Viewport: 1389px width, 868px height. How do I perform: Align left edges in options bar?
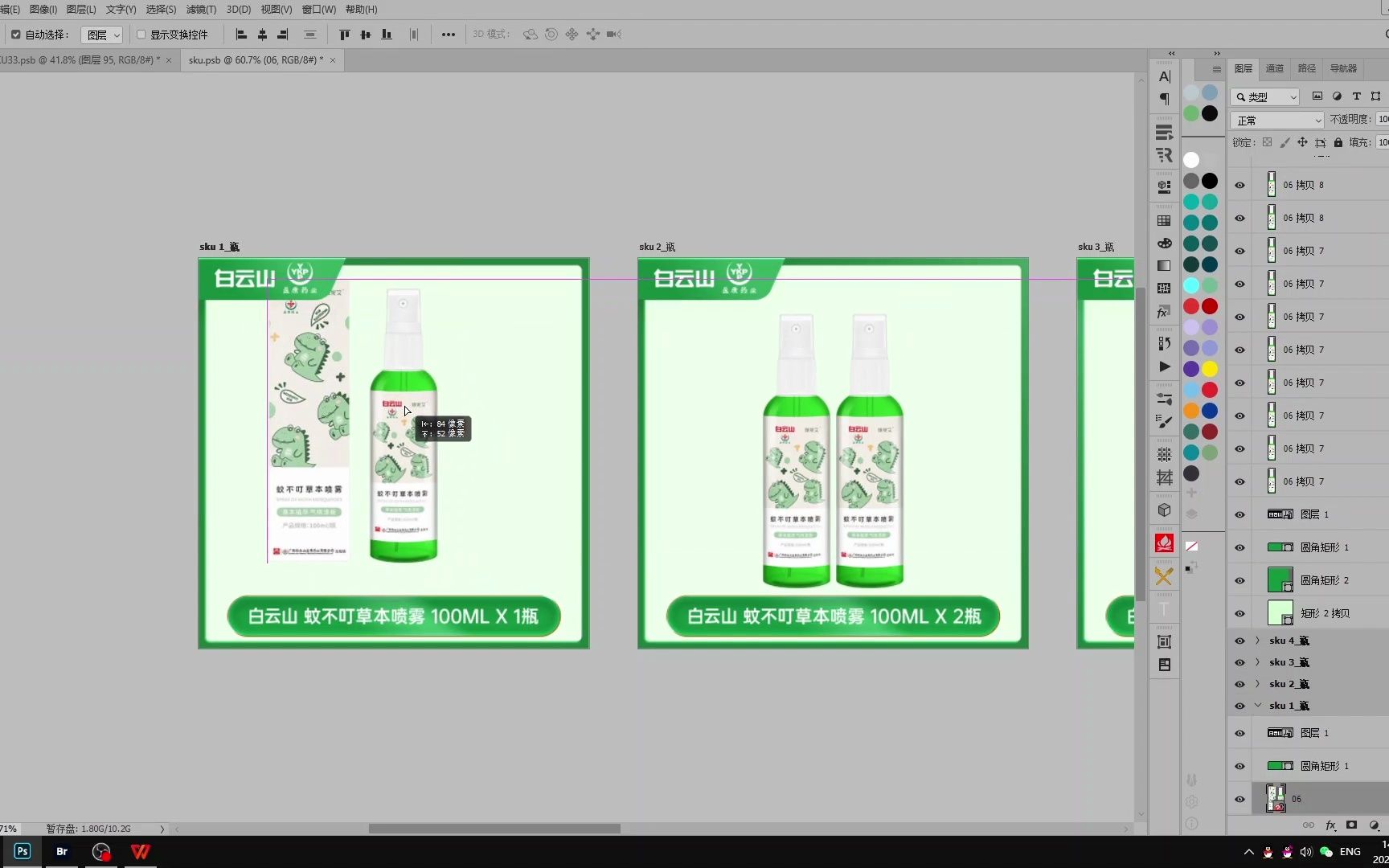[x=240, y=35]
